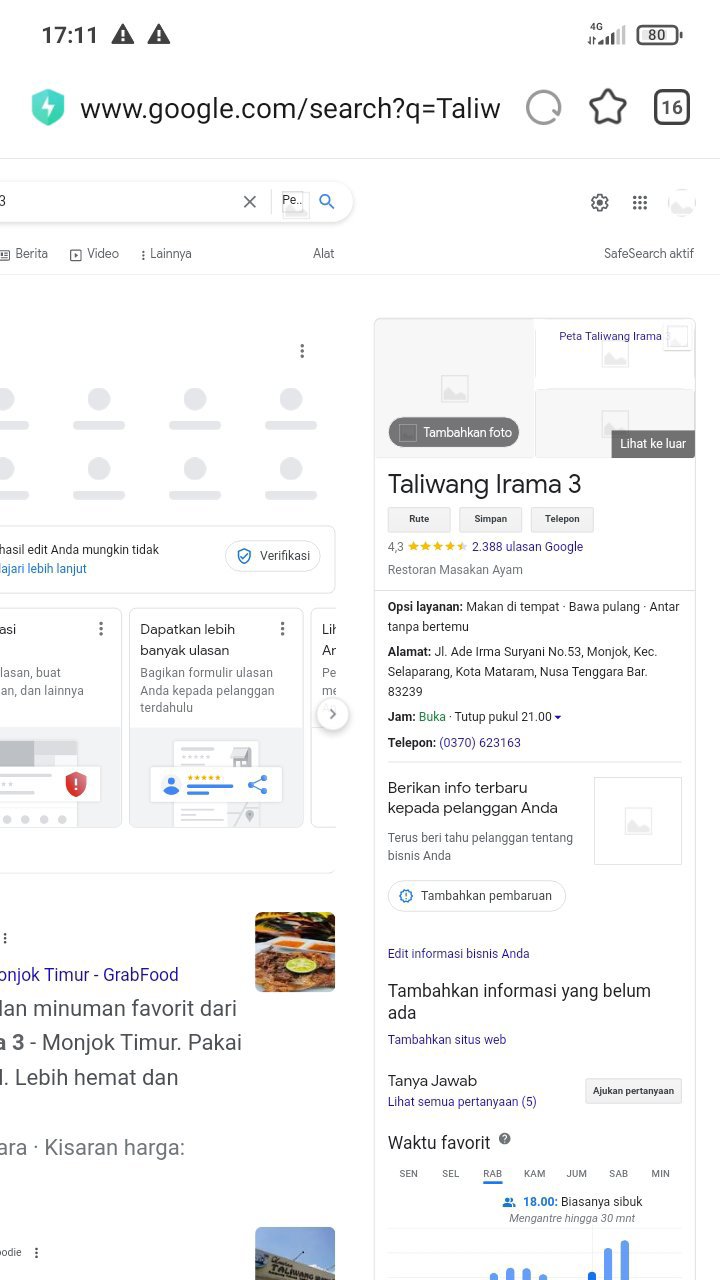Open the tab switcher showing 16
720x1280 pixels.
(671, 108)
